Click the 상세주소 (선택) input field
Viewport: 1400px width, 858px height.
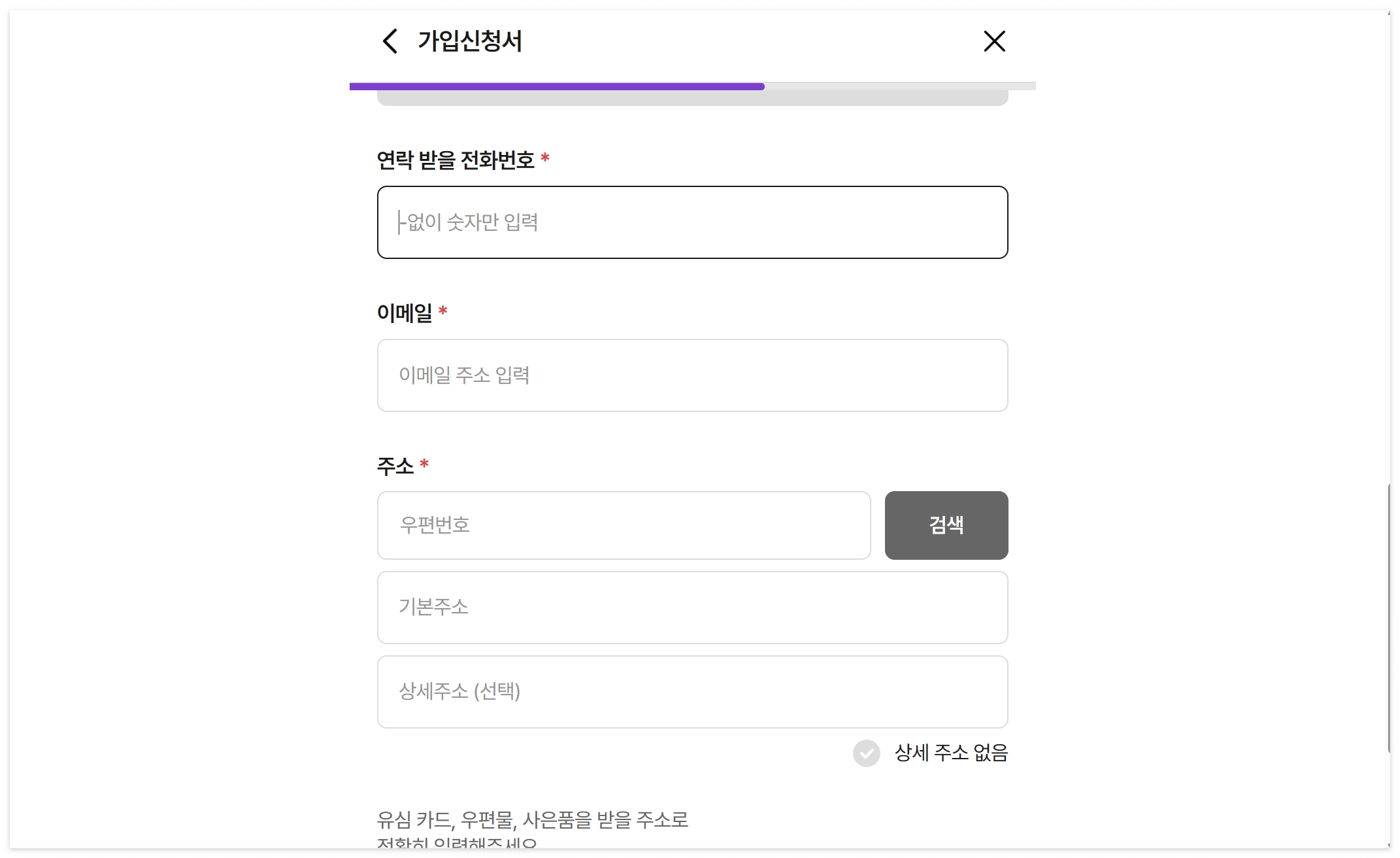692,692
